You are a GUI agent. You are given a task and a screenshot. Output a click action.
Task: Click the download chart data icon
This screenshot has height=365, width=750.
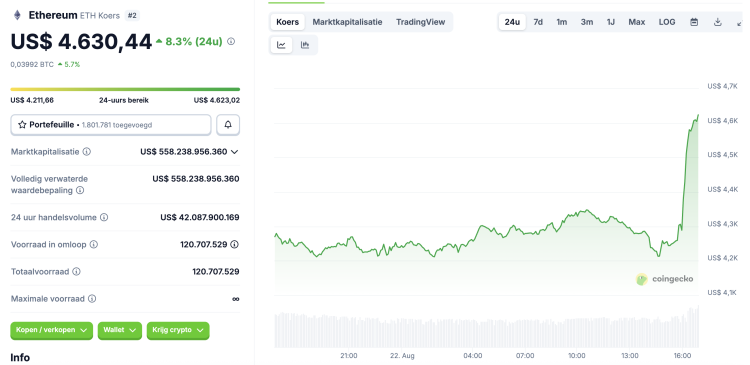pyautogui.click(x=717, y=22)
